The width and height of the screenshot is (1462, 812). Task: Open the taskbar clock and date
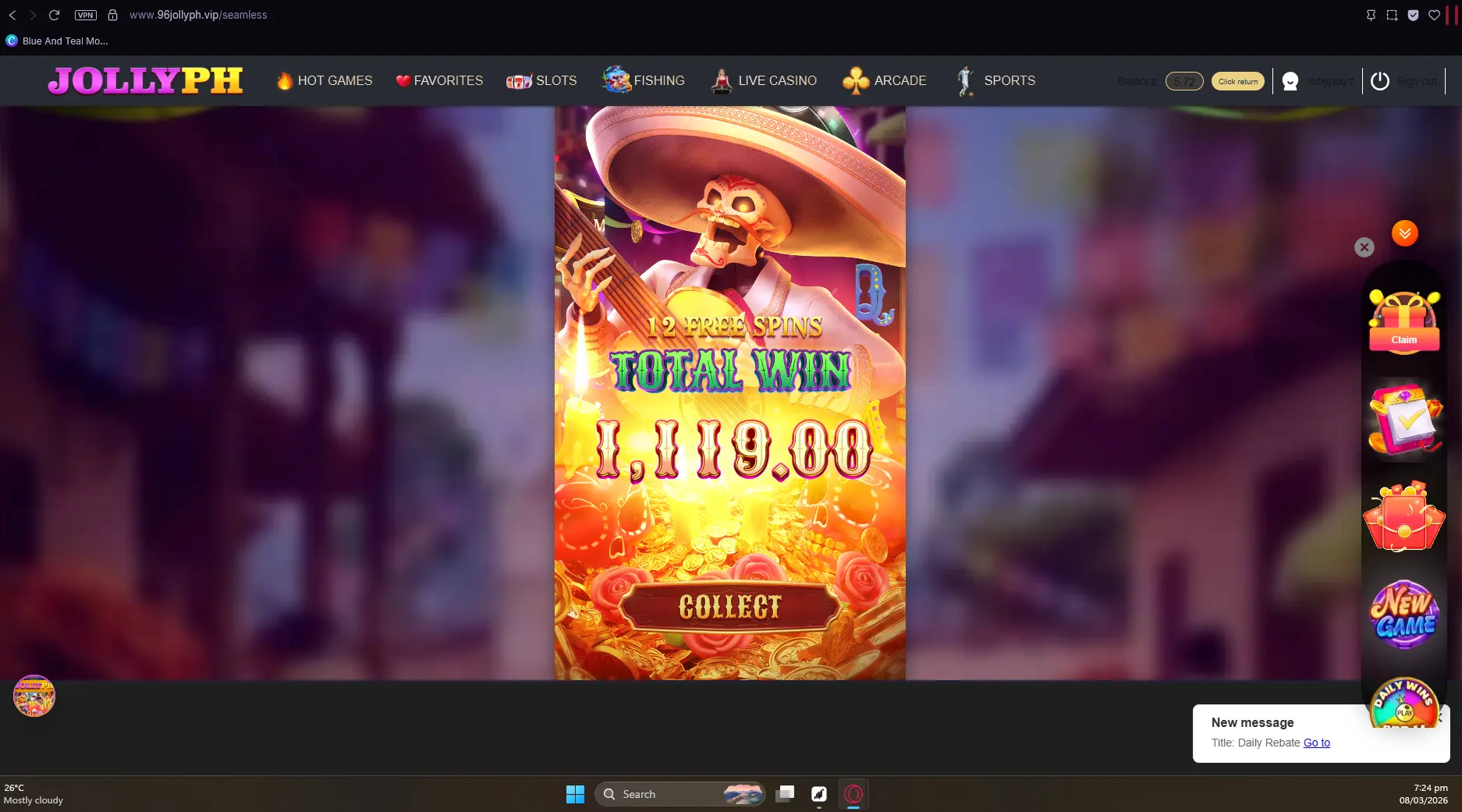click(1424, 794)
